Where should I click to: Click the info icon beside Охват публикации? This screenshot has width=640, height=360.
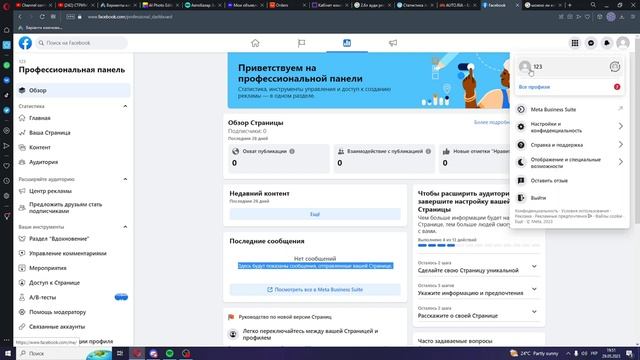click(x=292, y=151)
